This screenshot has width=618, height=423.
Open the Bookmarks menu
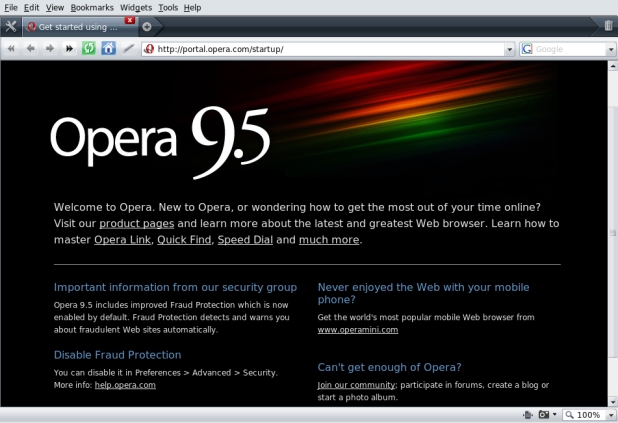[92, 7]
